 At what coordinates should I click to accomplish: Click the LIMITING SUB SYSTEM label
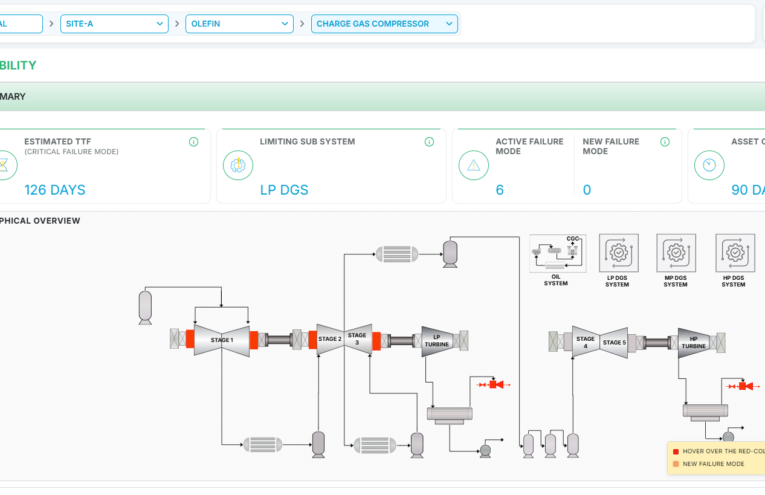pyautogui.click(x=307, y=142)
